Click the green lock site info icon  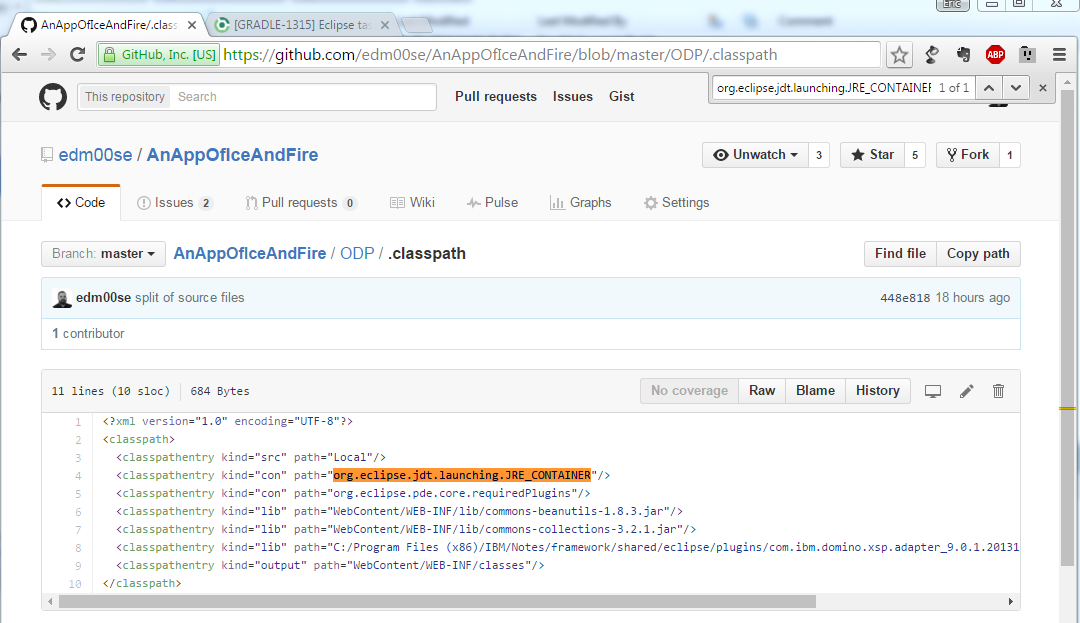click(109, 55)
